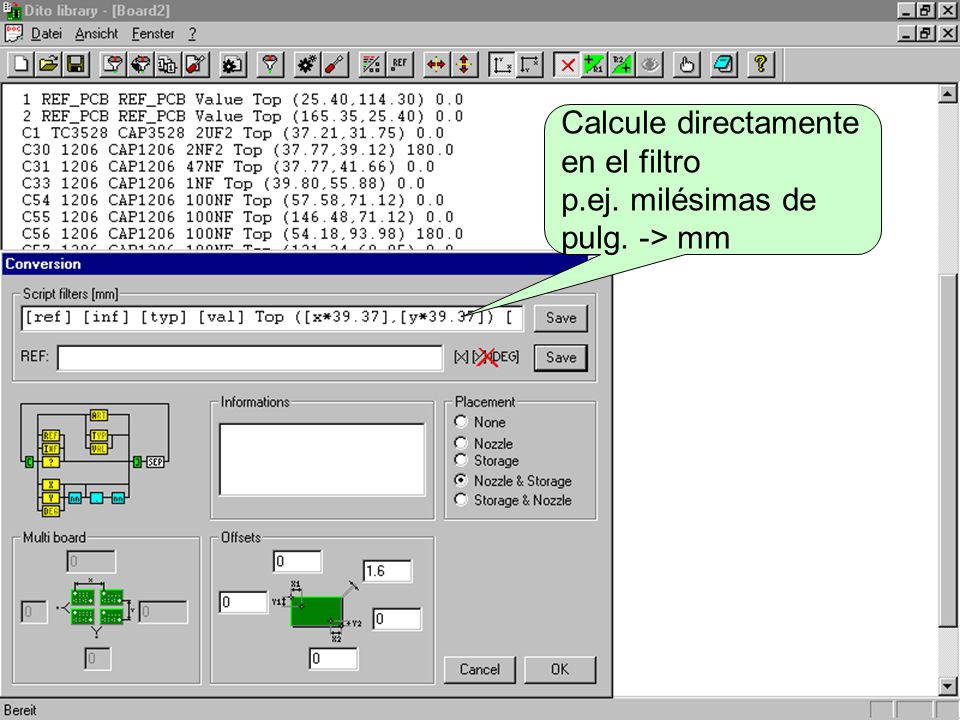This screenshot has height=720, width=960.
Task: Select the Y-down axis orientation icon
Action: click(529, 64)
